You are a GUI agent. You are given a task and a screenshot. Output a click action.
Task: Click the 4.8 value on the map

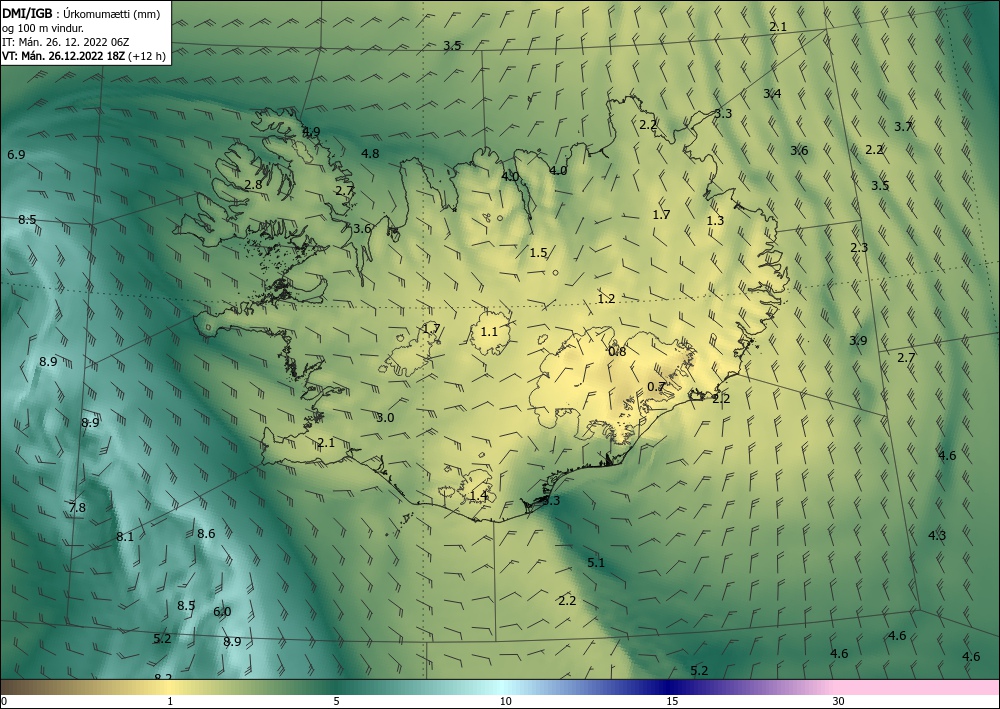[370, 154]
